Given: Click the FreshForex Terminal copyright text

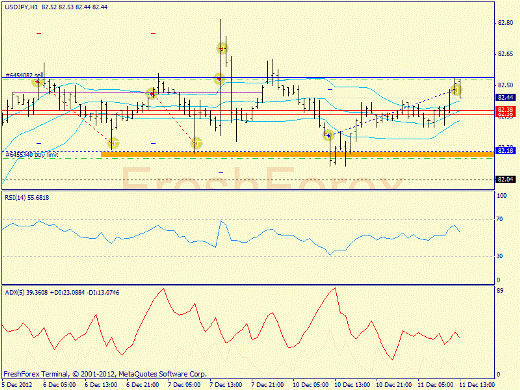Looking at the screenshot, I should [x=105, y=374].
